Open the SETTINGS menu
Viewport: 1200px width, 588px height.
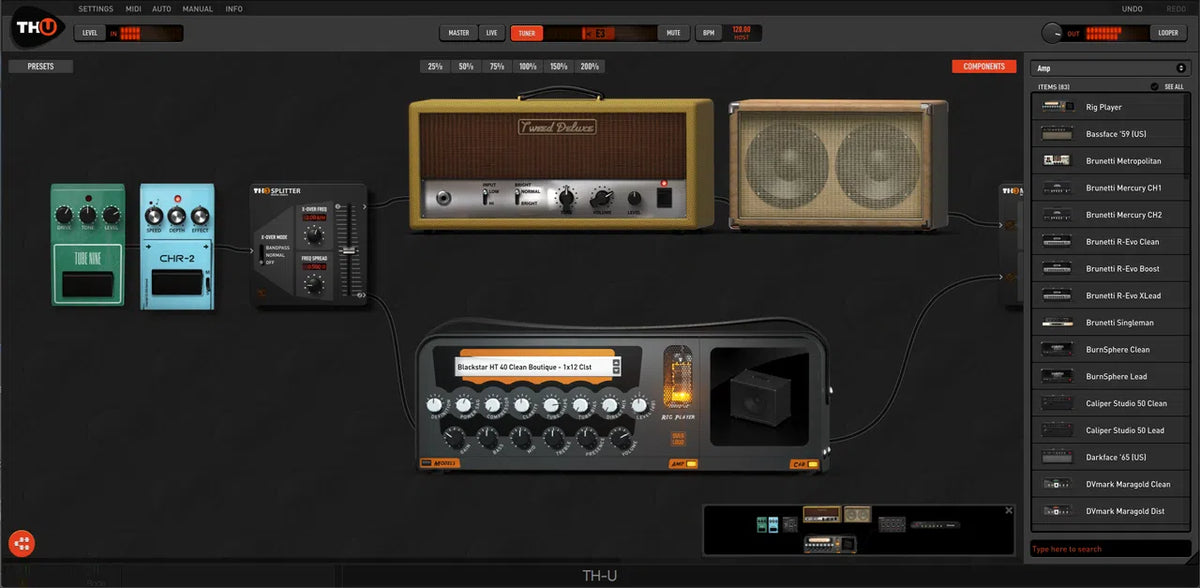pos(95,8)
